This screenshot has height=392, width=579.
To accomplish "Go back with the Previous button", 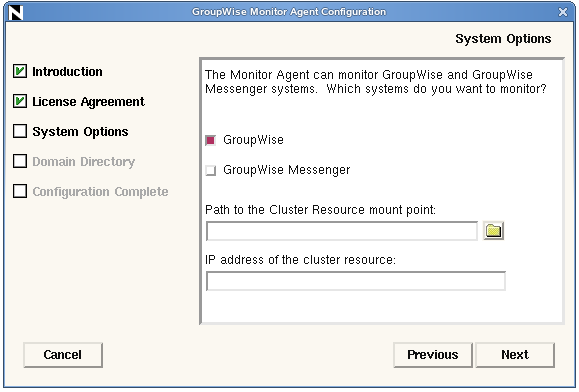I will (433, 355).
